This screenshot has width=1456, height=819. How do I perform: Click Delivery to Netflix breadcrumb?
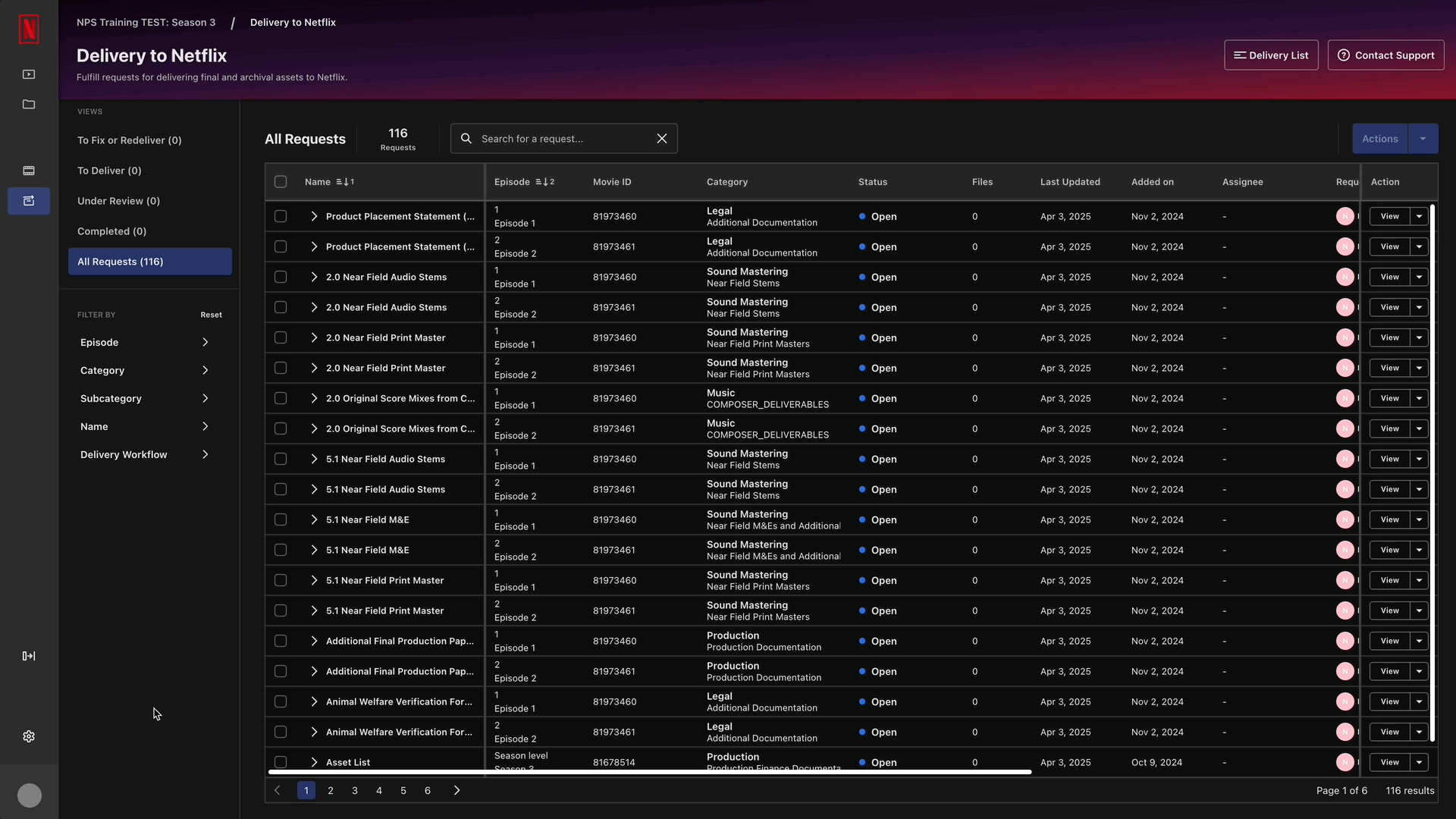click(293, 23)
